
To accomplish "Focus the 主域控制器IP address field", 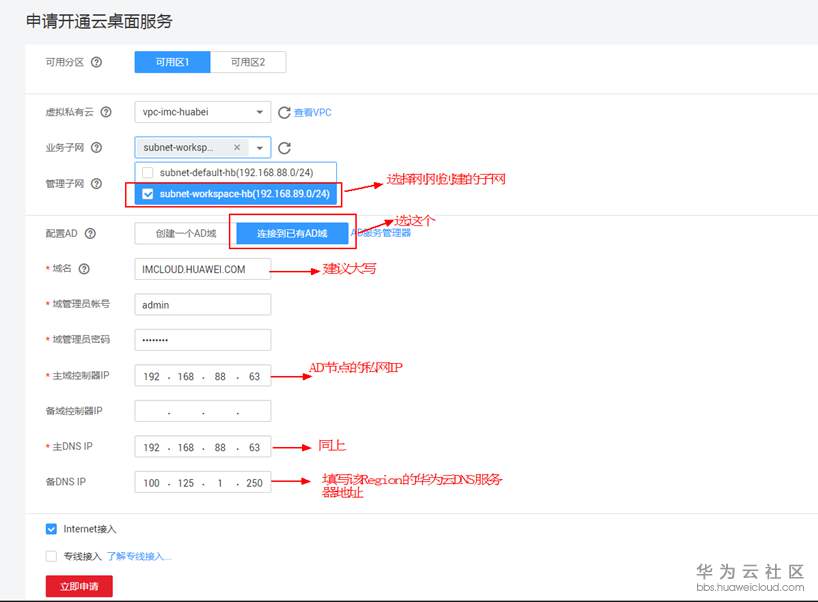I will (202, 376).
